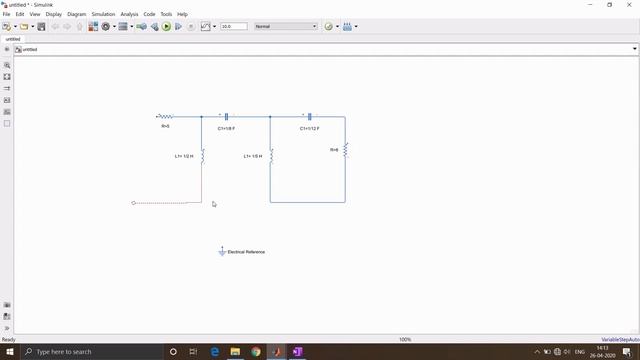This screenshot has height=360, width=640.
Task: Click the Build Model toolbar icon
Action: (347, 27)
